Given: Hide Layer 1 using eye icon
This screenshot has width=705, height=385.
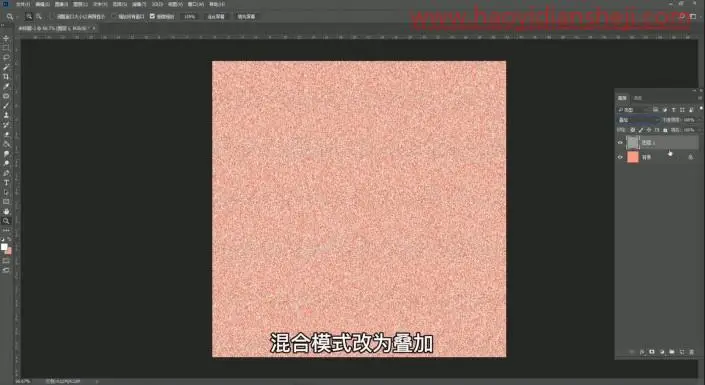Looking at the screenshot, I should [x=620, y=143].
